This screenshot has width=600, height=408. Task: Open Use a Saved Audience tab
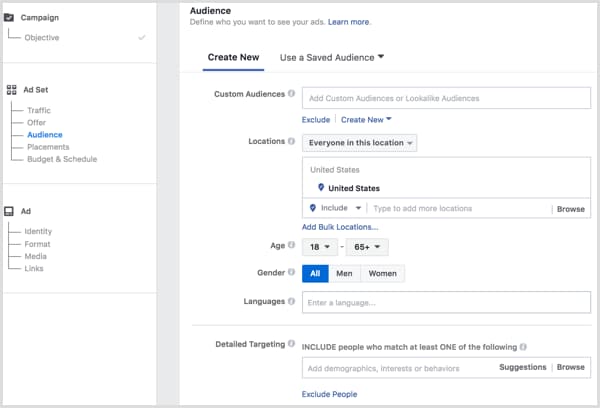pyautogui.click(x=332, y=57)
